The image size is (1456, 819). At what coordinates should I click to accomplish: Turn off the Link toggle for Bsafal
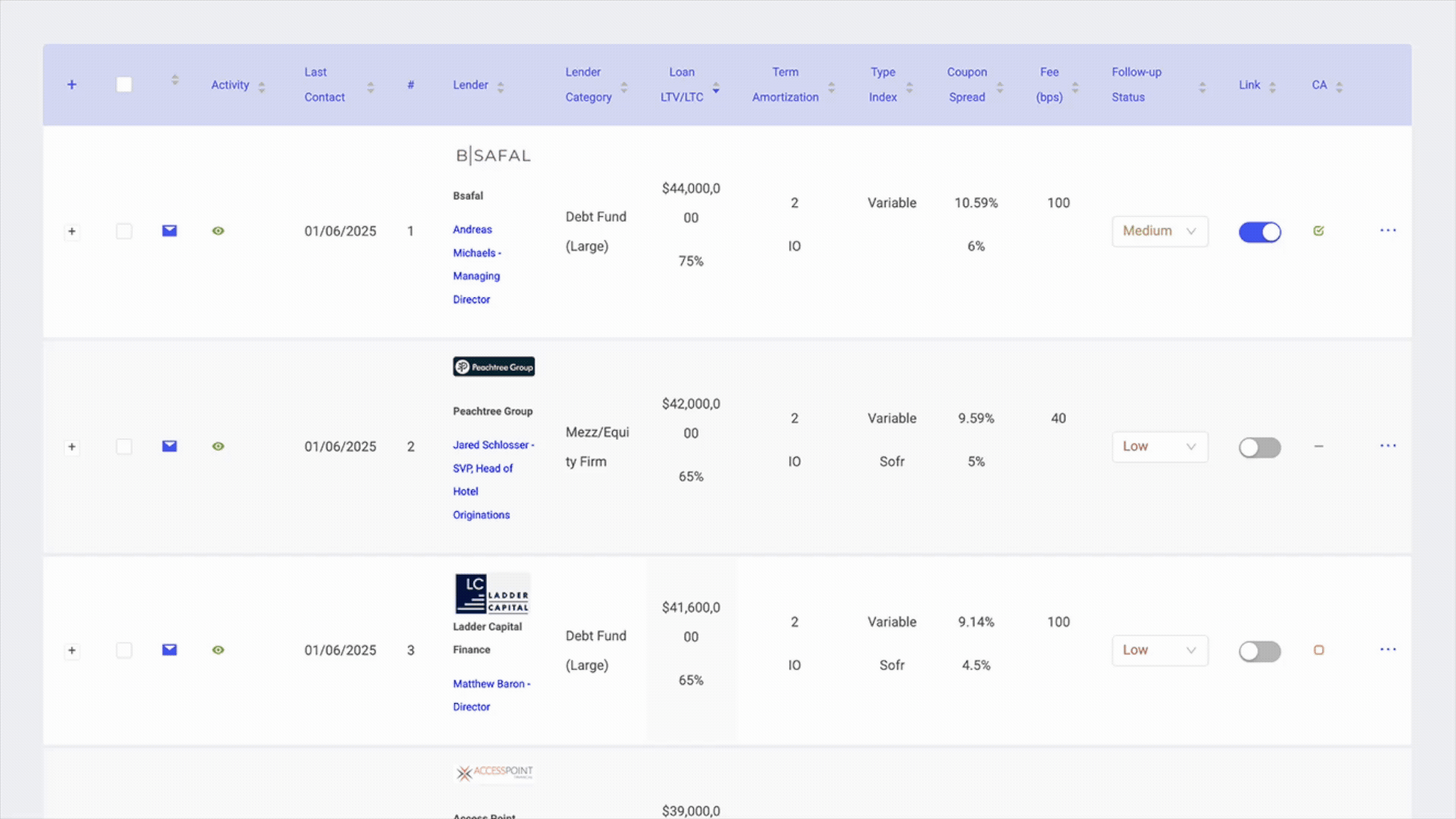pyautogui.click(x=1260, y=232)
